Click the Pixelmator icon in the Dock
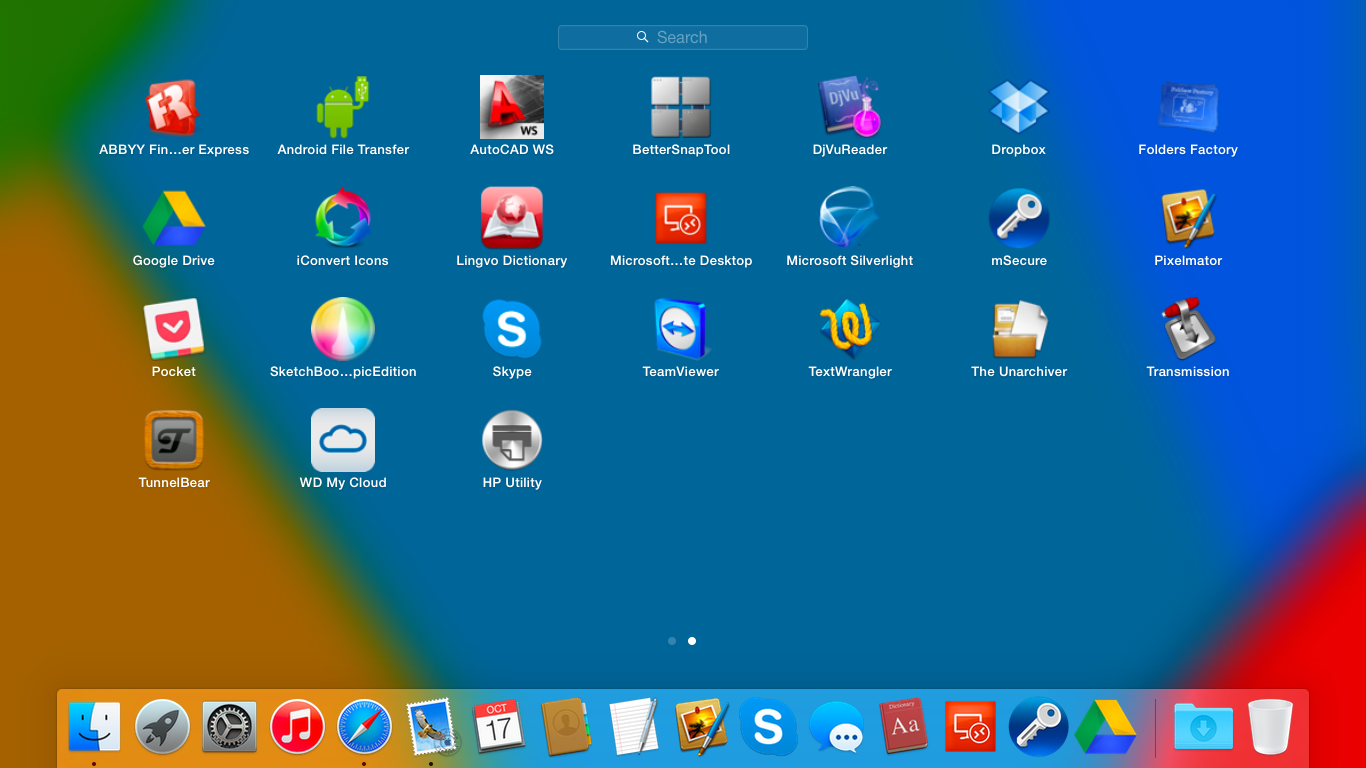Viewport: 1366px width, 768px height. coord(701,726)
